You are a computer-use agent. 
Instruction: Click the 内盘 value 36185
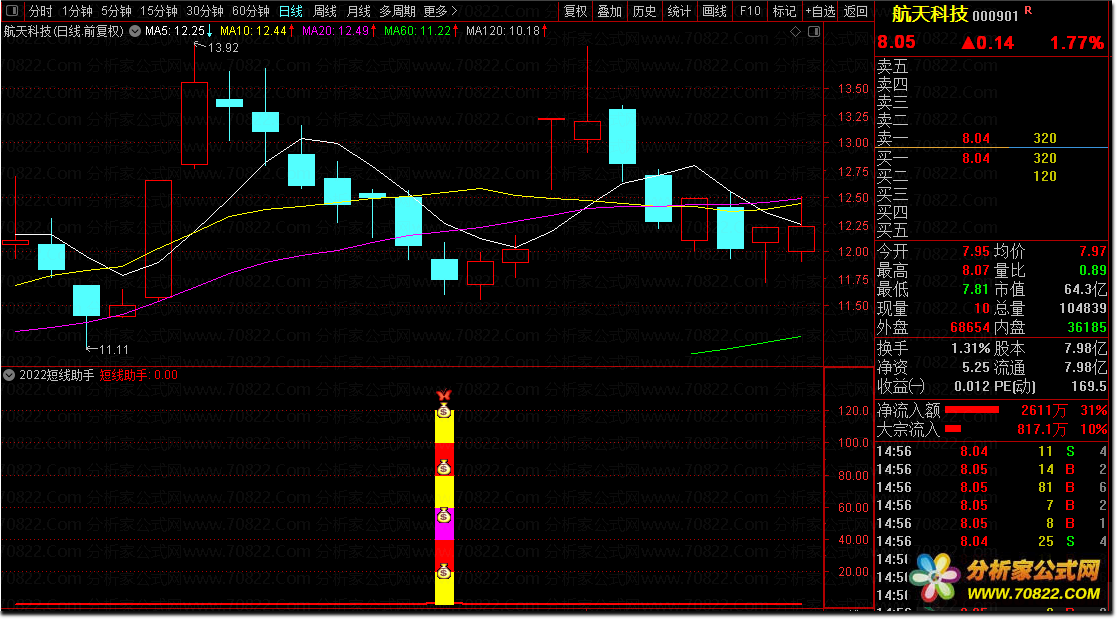pyautogui.click(x=1087, y=327)
